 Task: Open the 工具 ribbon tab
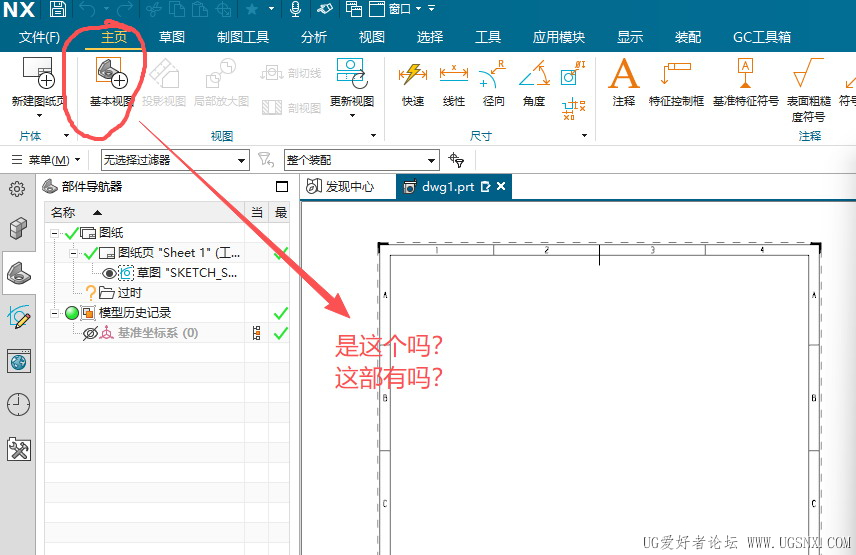pos(488,37)
